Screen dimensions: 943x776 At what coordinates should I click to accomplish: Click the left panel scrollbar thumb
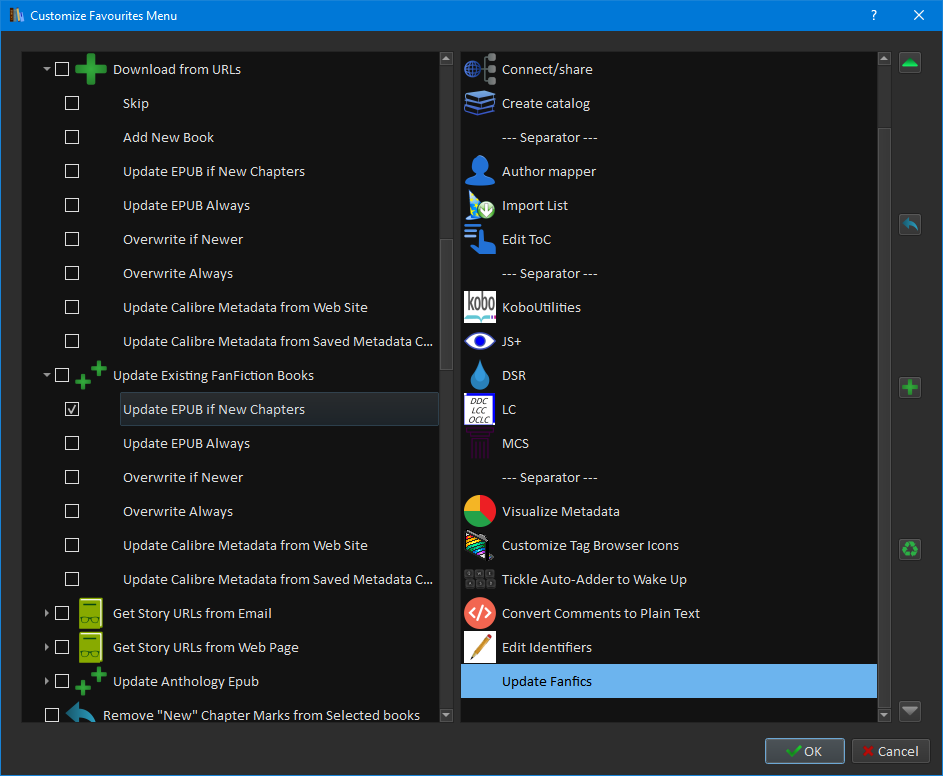pos(446,304)
